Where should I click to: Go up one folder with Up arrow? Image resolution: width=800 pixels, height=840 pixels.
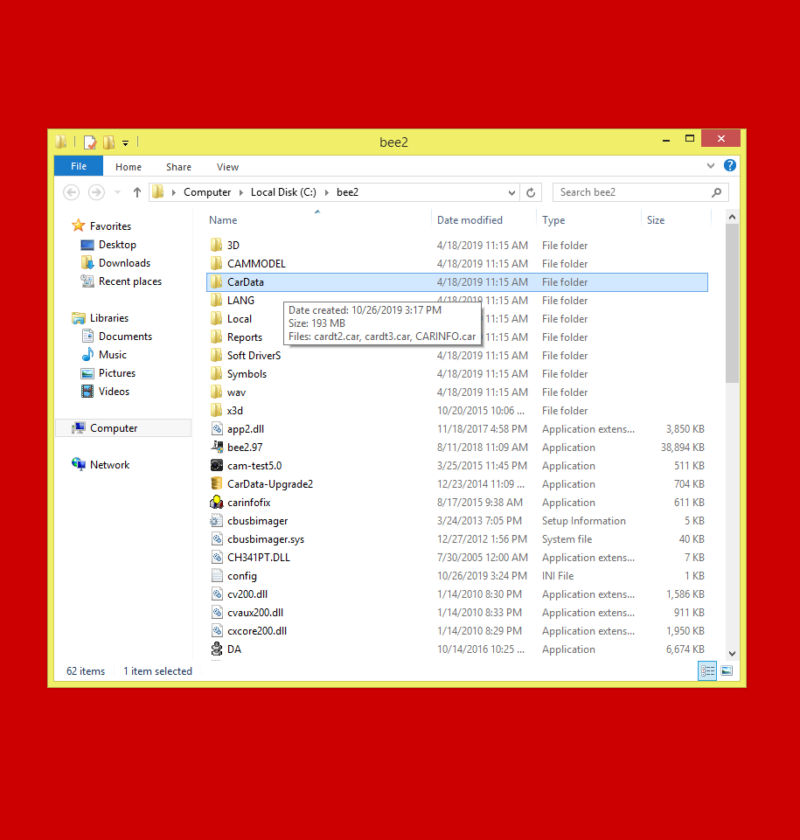click(x=137, y=193)
